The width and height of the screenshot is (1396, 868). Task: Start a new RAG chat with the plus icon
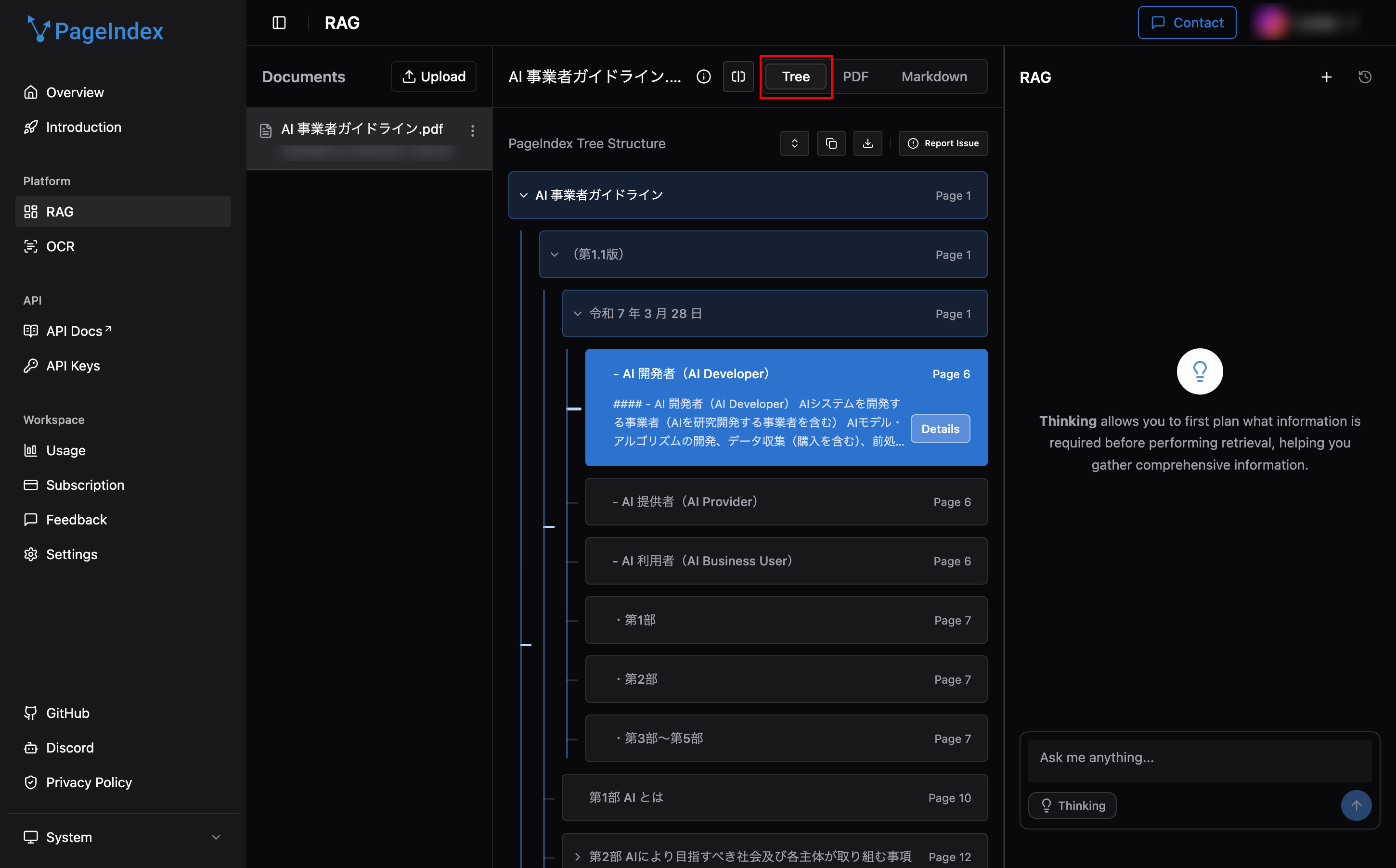(x=1327, y=77)
